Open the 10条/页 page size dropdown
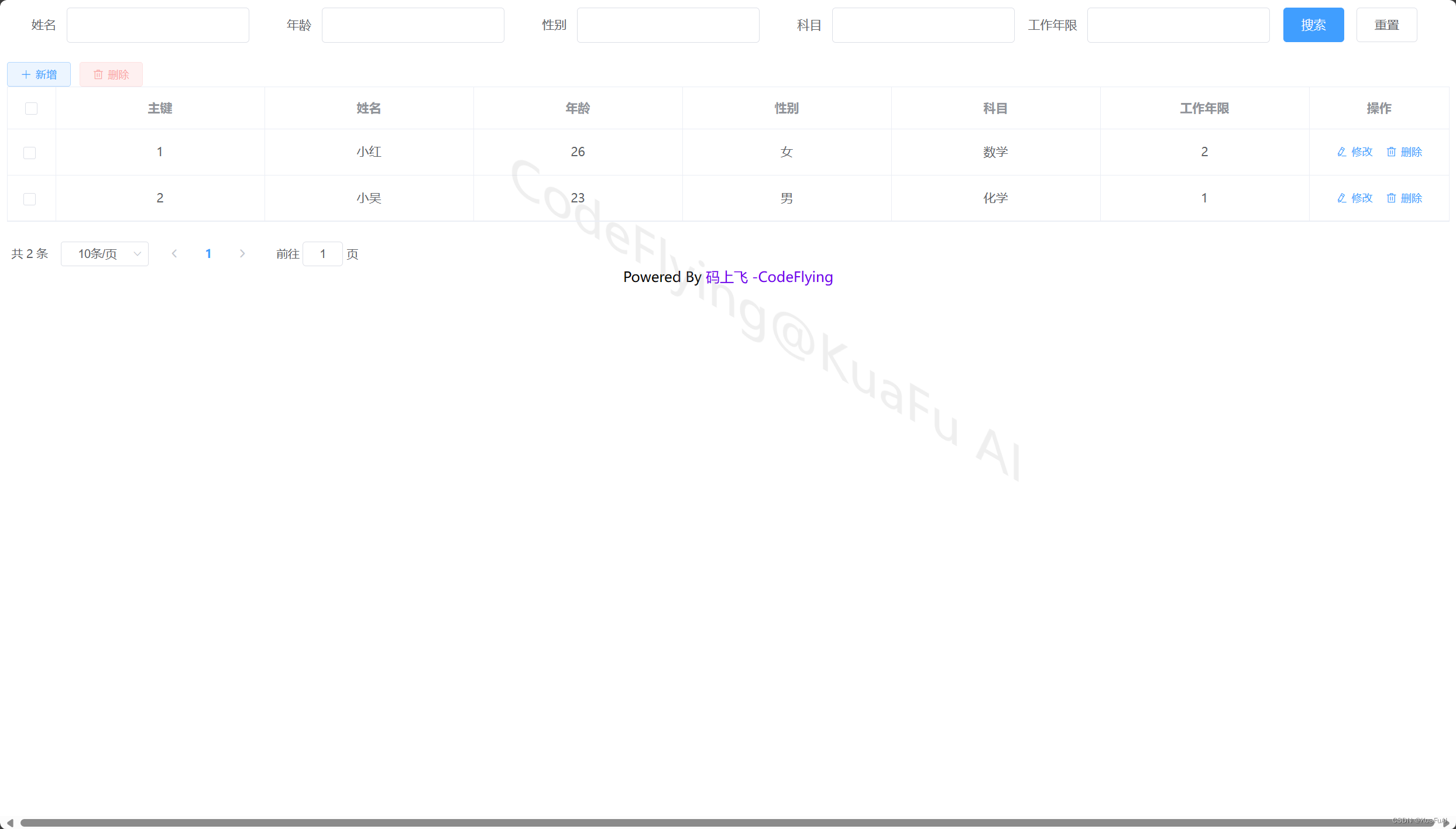The width and height of the screenshot is (1456, 829). 105,254
